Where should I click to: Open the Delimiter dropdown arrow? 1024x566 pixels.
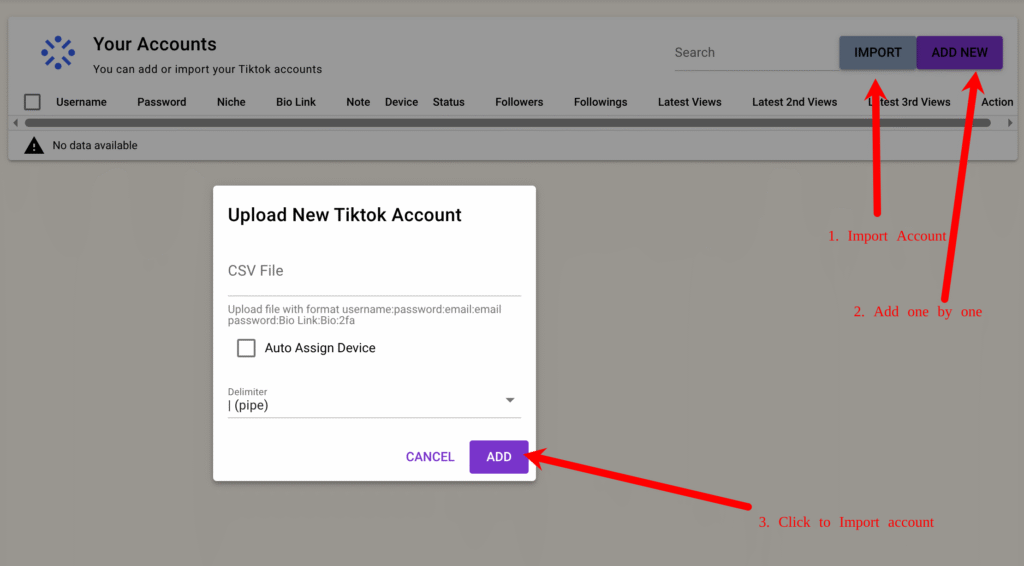(x=510, y=400)
